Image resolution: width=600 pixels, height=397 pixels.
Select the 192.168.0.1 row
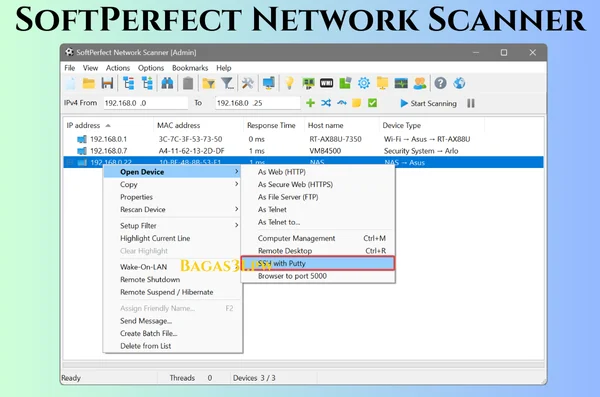[303, 139]
